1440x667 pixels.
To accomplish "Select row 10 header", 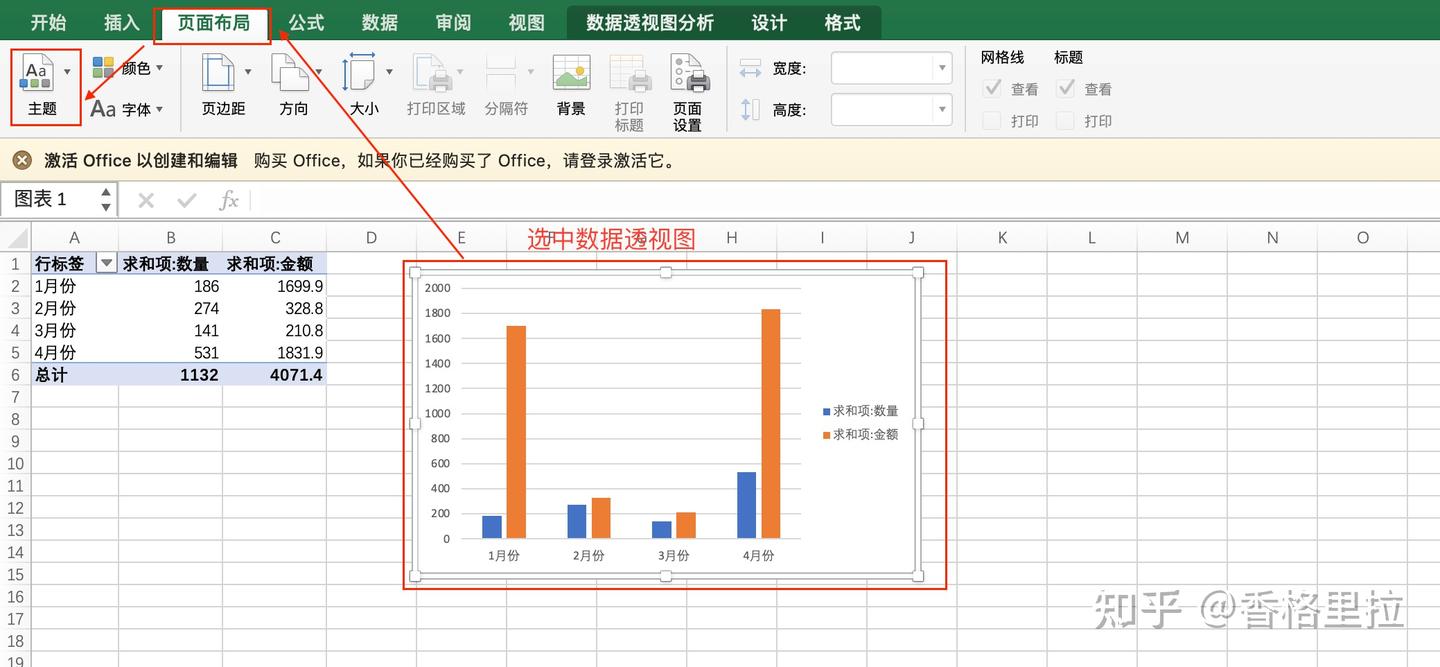I will point(15,463).
